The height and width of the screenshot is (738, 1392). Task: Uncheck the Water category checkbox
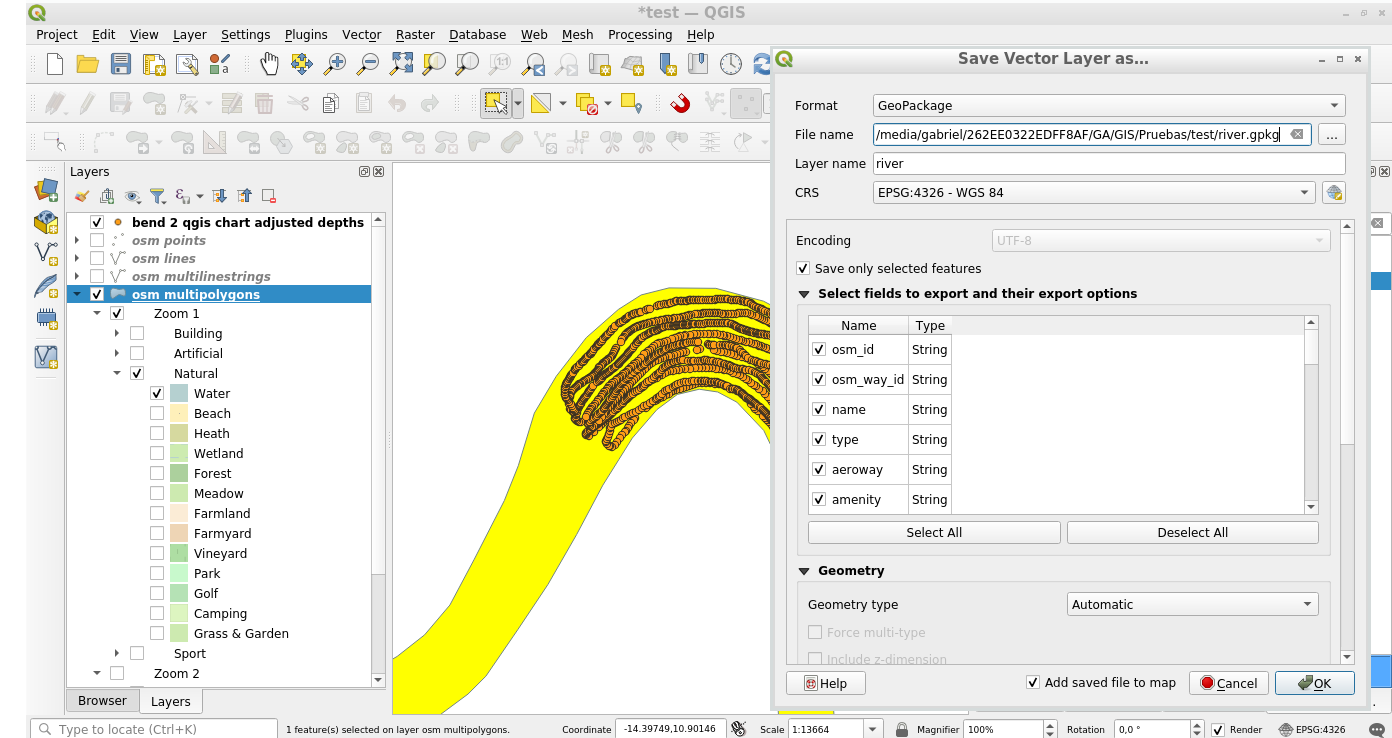click(x=157, y=393)
